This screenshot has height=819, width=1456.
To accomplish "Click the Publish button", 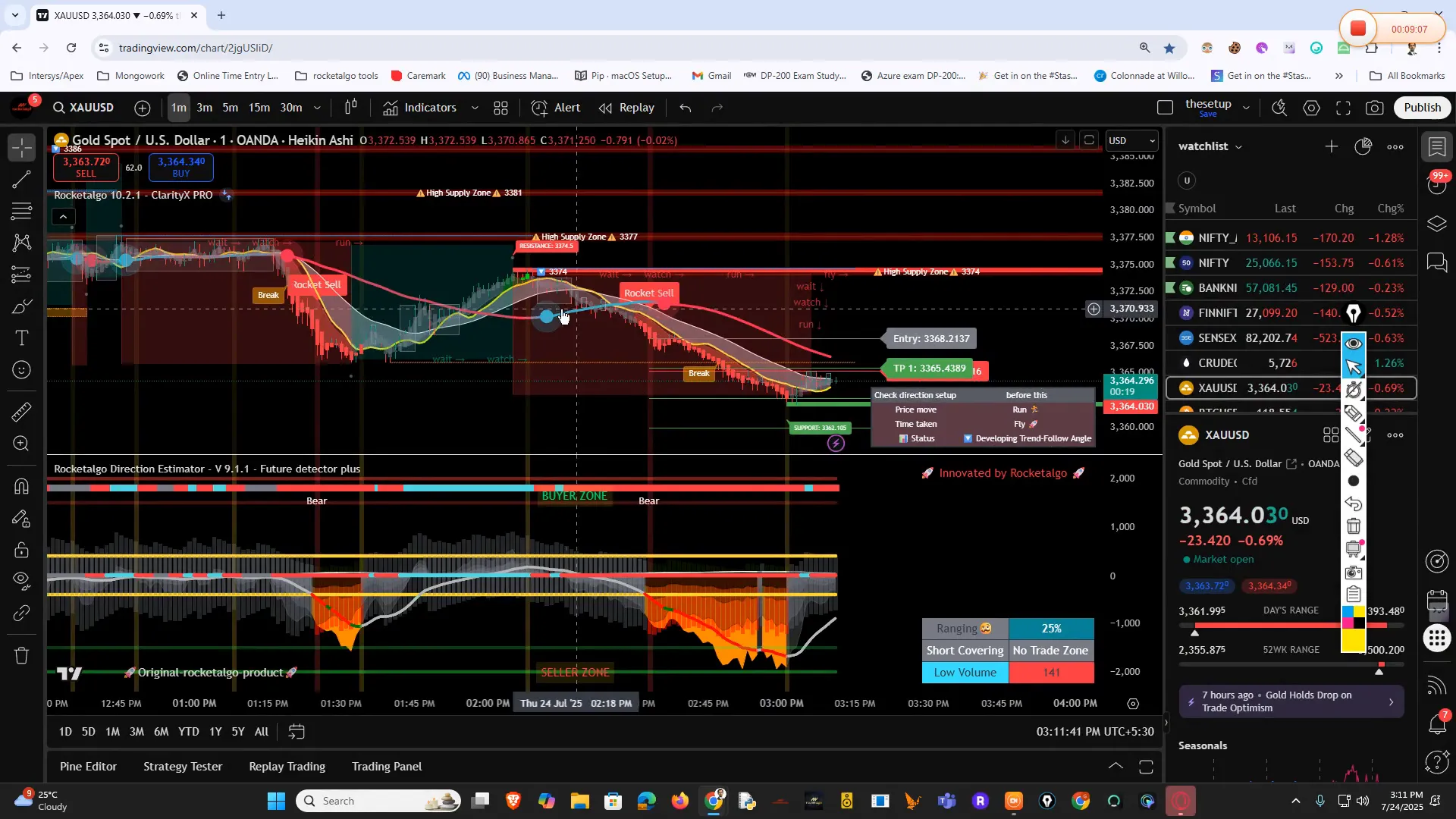I will pos(1422,108).
